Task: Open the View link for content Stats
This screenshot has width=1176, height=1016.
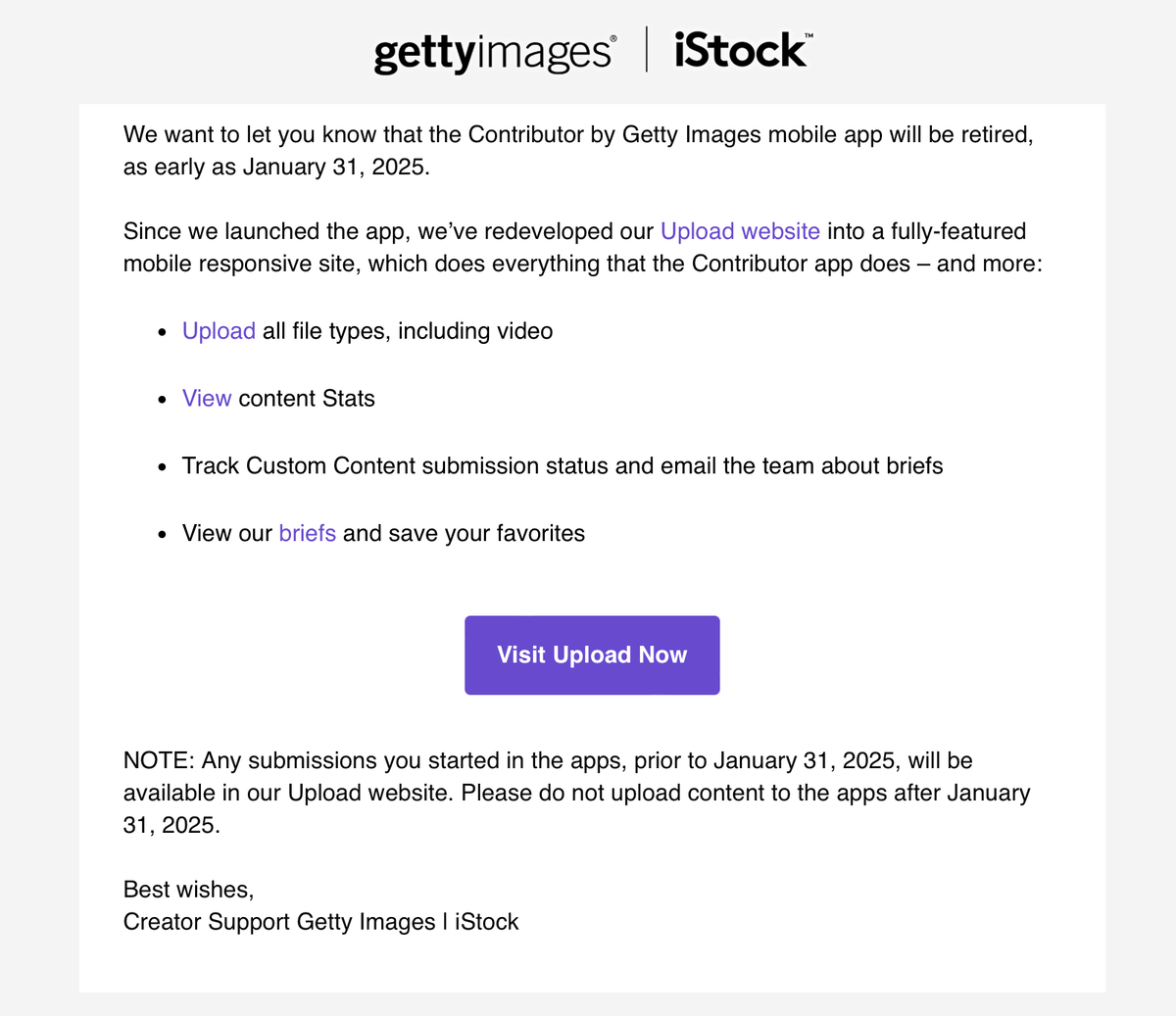Action: (x=207, y=399)
